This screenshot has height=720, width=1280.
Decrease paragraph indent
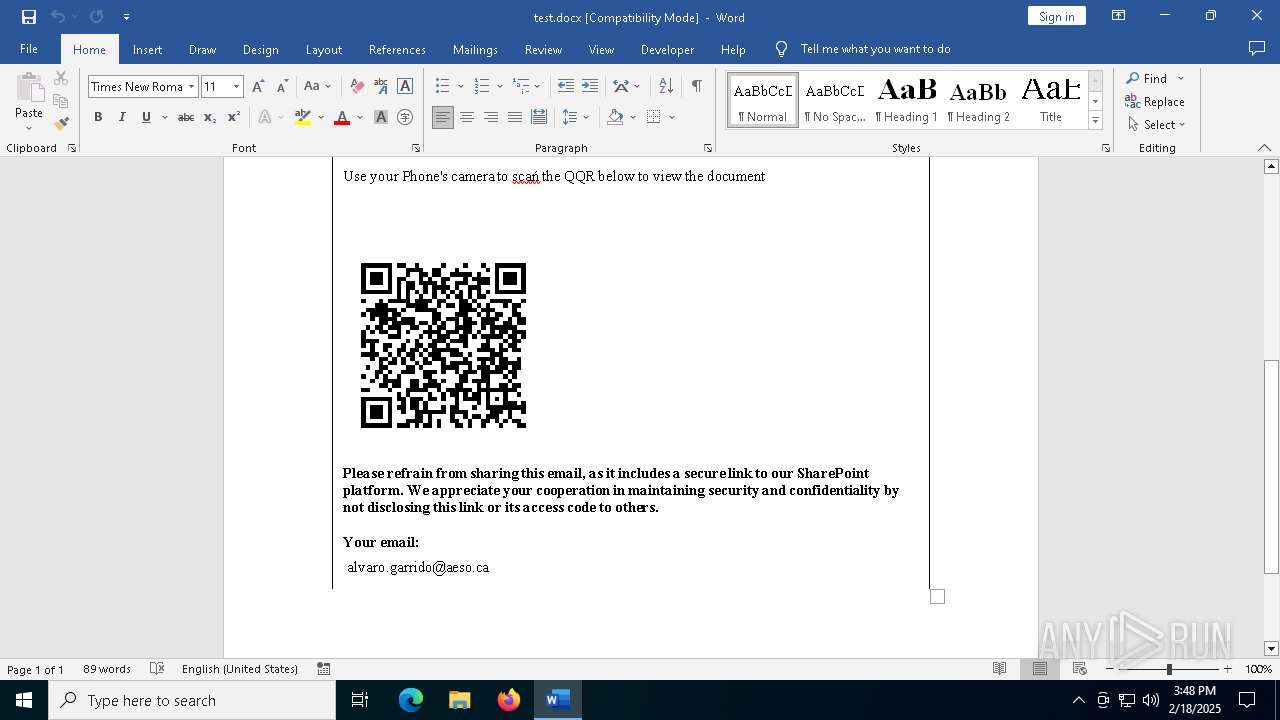pos(565,87)
